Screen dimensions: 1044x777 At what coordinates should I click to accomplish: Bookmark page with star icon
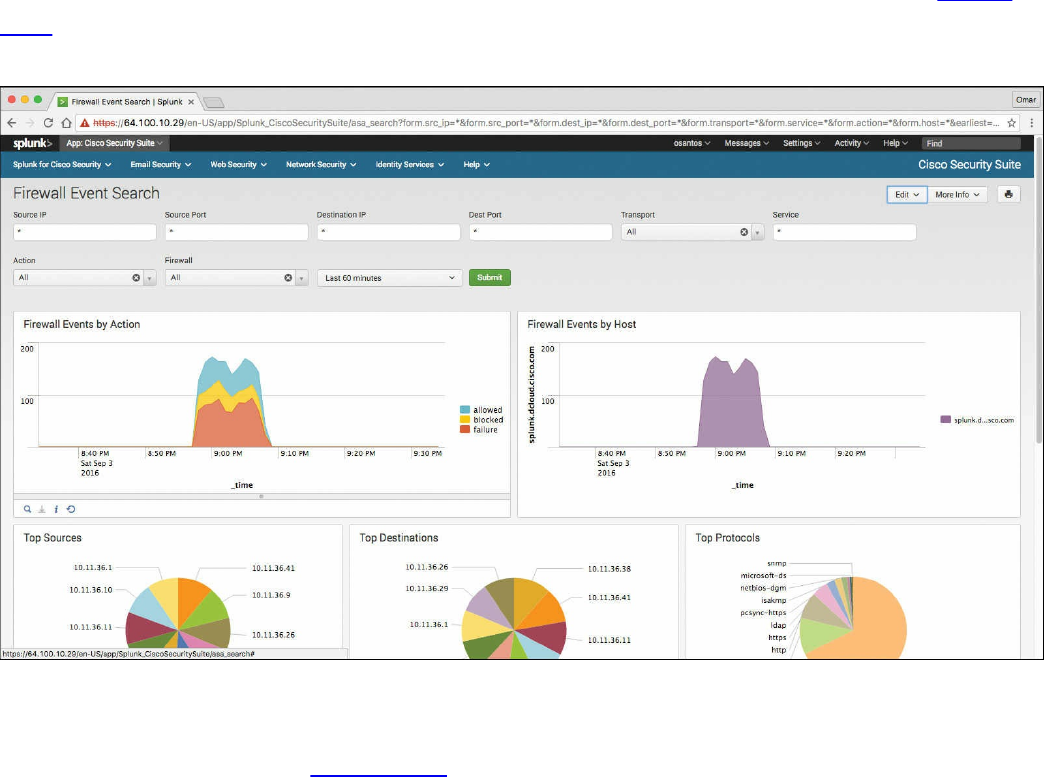(1011, 123)
